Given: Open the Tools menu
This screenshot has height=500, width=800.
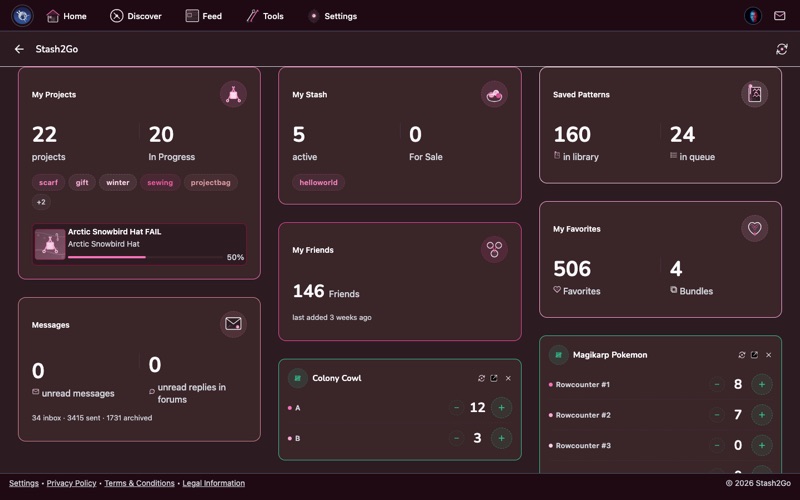Looking at the screenshot, I should (x=265, y=16).
